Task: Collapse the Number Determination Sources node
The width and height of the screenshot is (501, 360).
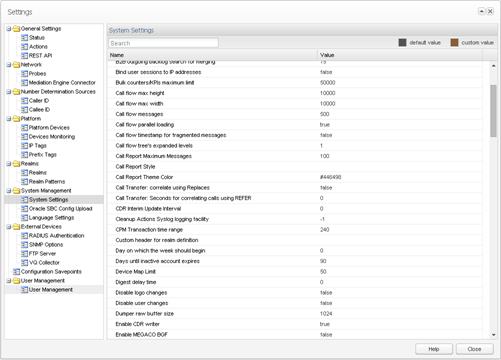Action: (9, 92)
